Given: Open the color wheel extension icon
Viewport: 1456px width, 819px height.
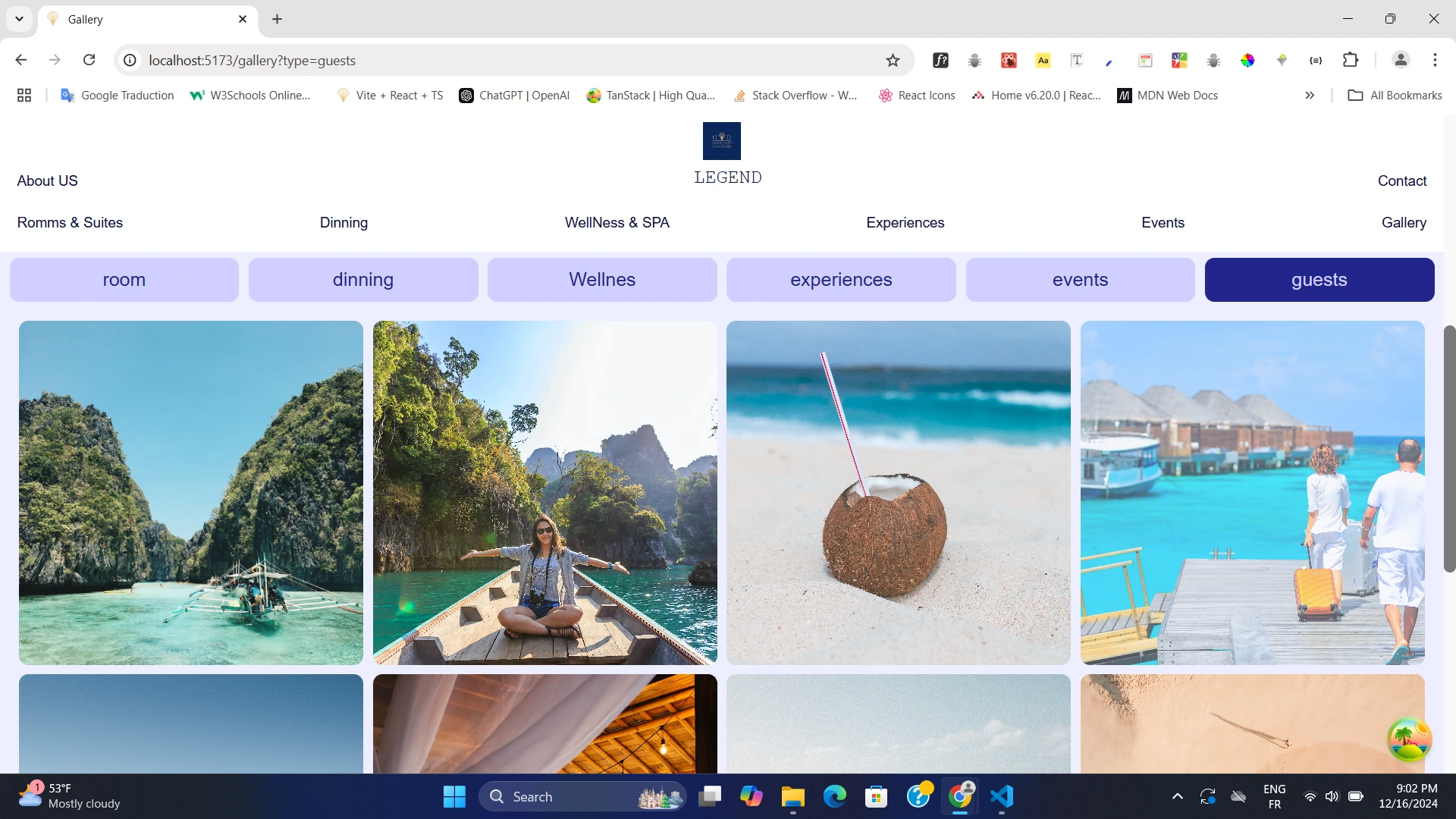Looking at the screenshot, I should (x=1247, y=61).
